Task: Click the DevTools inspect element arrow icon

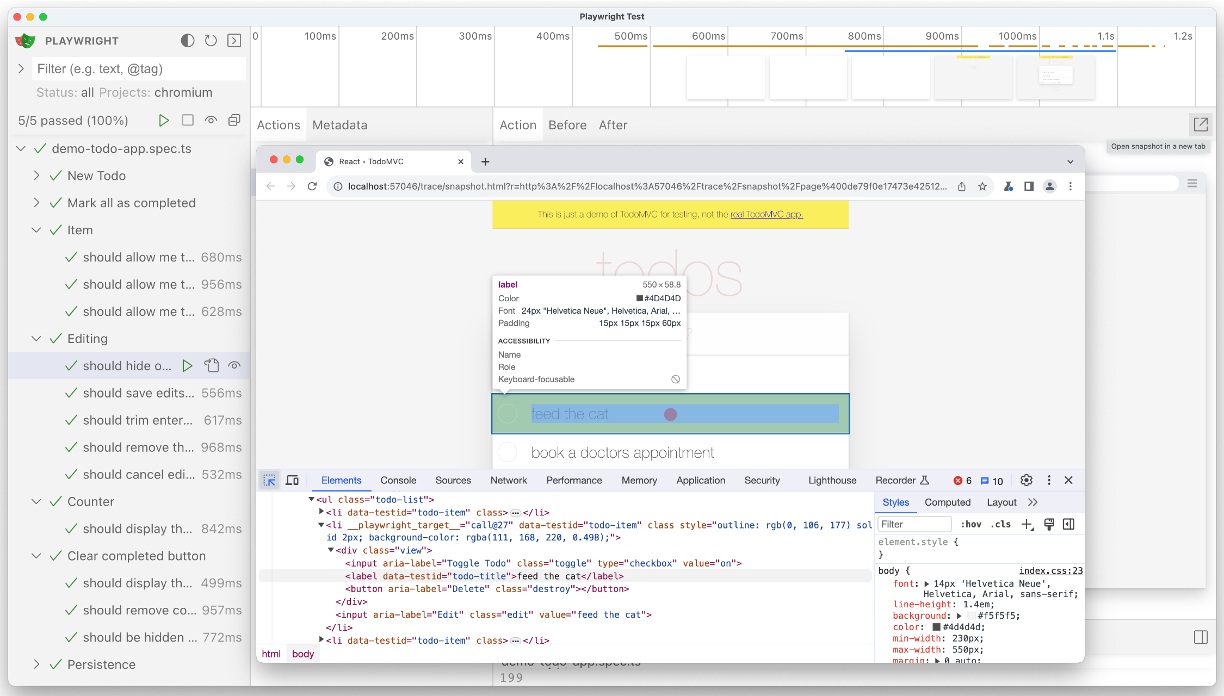Action: click(270, 480)
